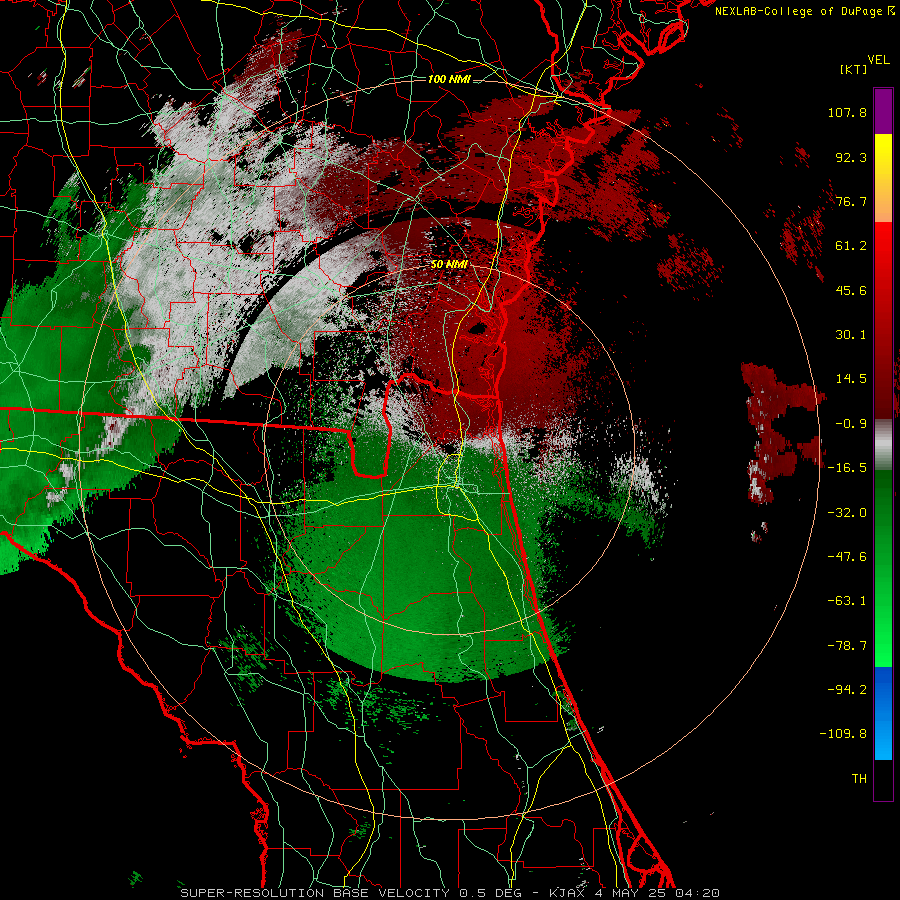
Task: Click the yellow-orange segment of color bar
Action: click(883, 178)
